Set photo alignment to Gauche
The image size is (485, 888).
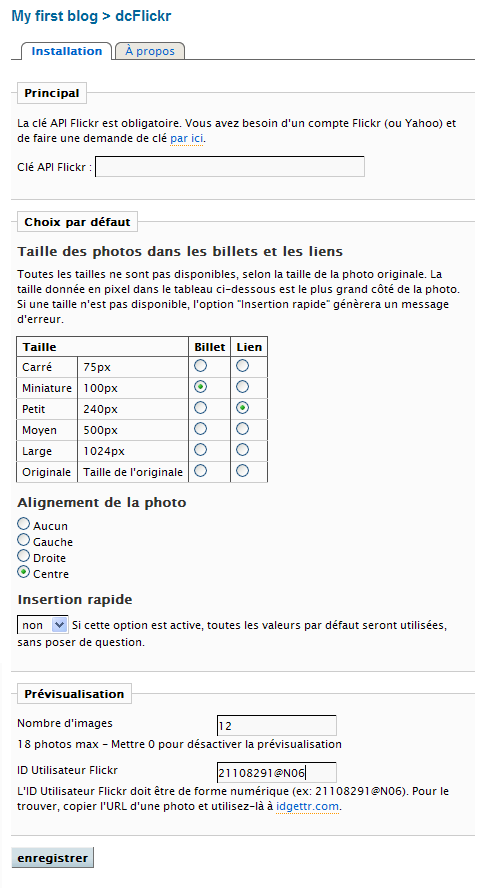(23, 540)
